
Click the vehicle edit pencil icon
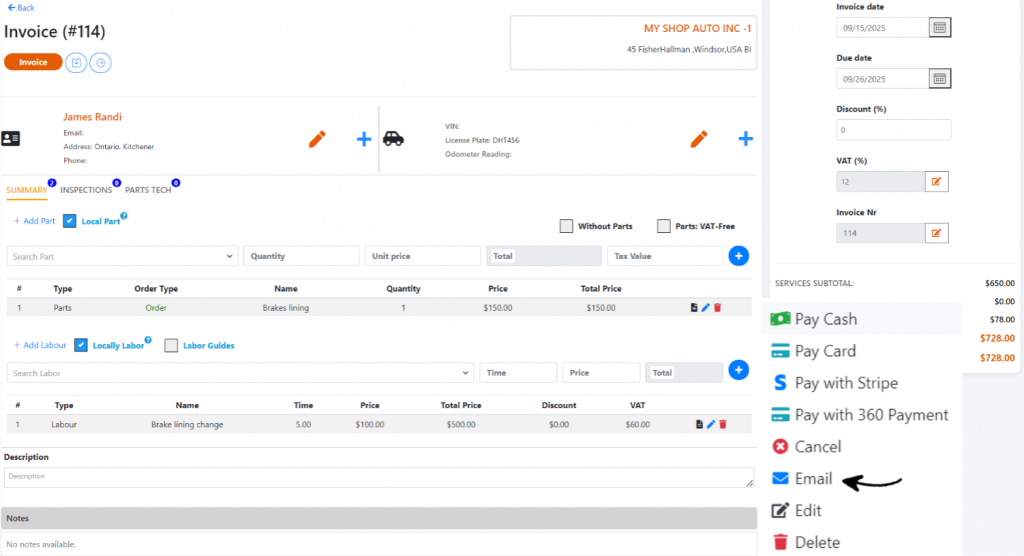699,139
